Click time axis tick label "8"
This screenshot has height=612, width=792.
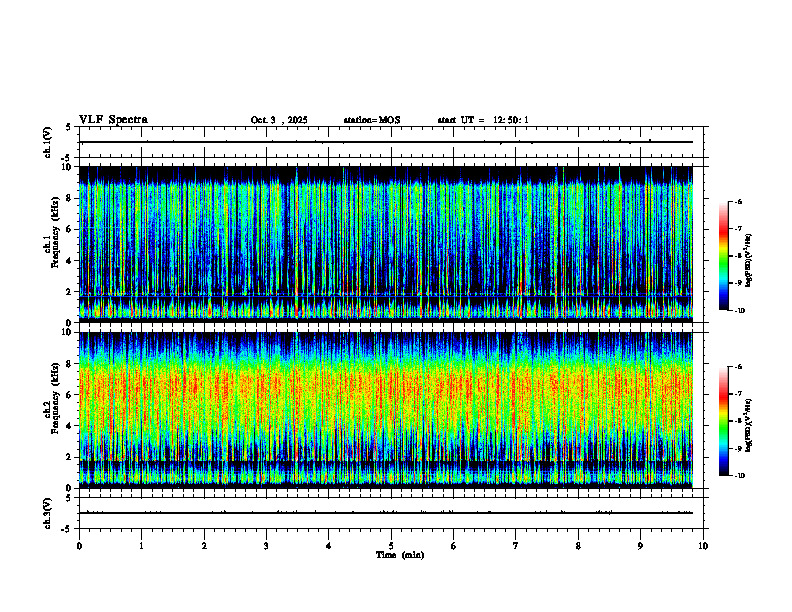(578, 546)
